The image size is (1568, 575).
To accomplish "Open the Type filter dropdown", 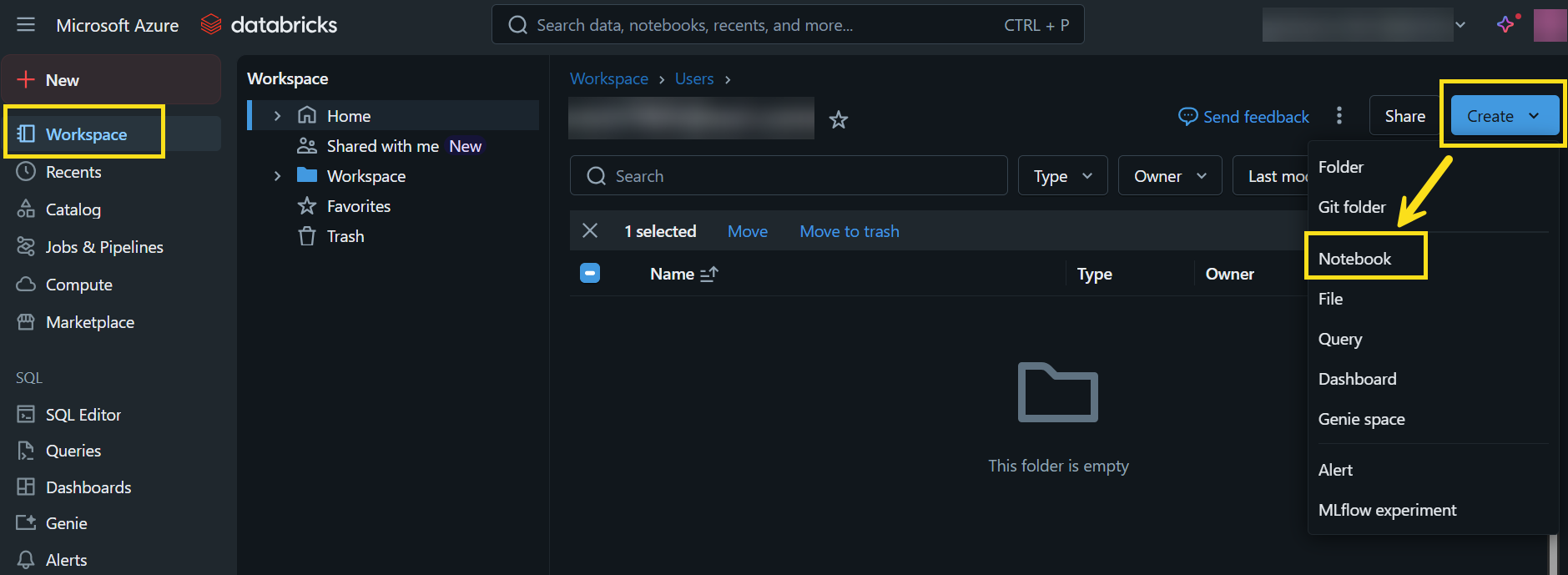I will click(x=1062, y=176).
